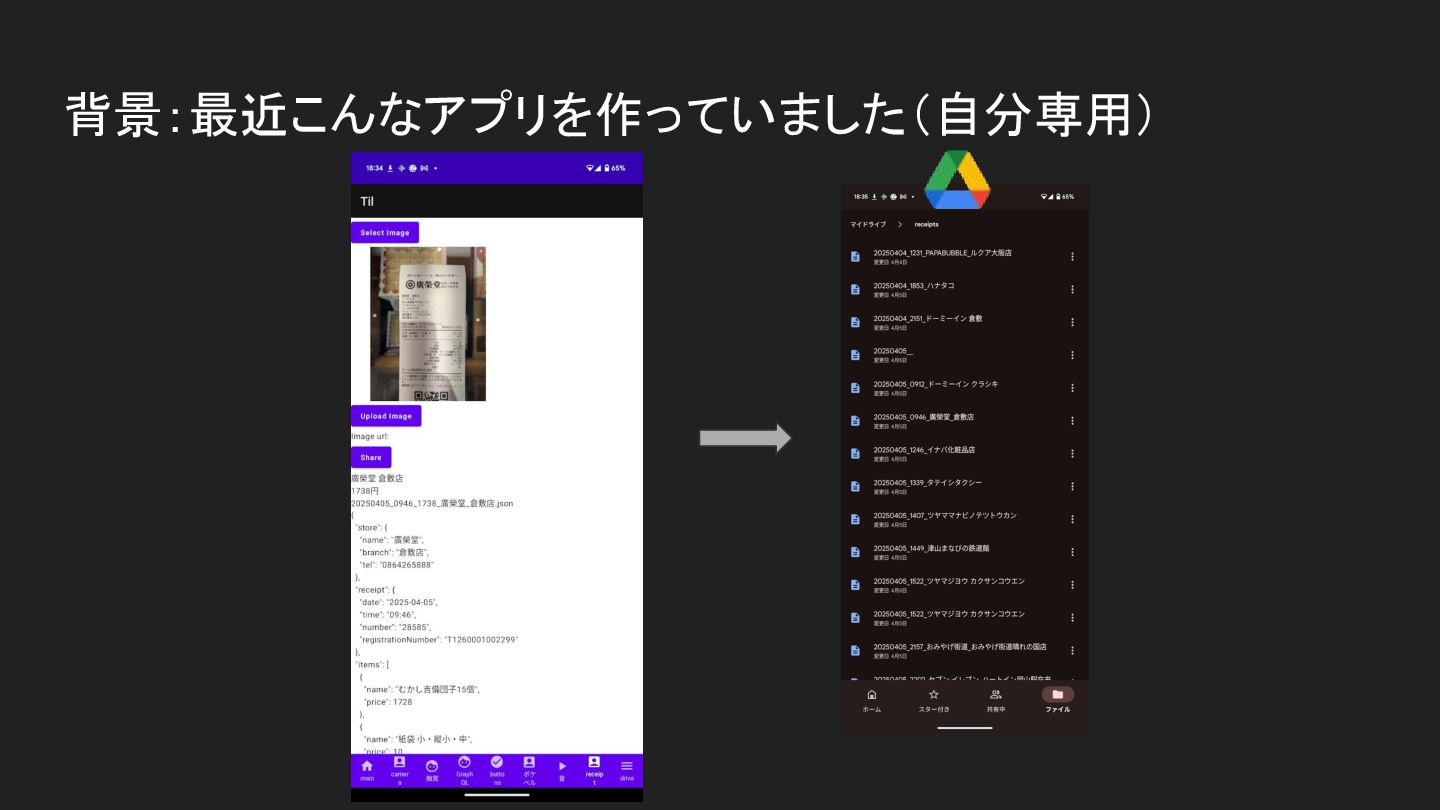Tap マイドライブ in the breadcrumb
This screenshot has height=810, width=1440.
click(868, 224)
